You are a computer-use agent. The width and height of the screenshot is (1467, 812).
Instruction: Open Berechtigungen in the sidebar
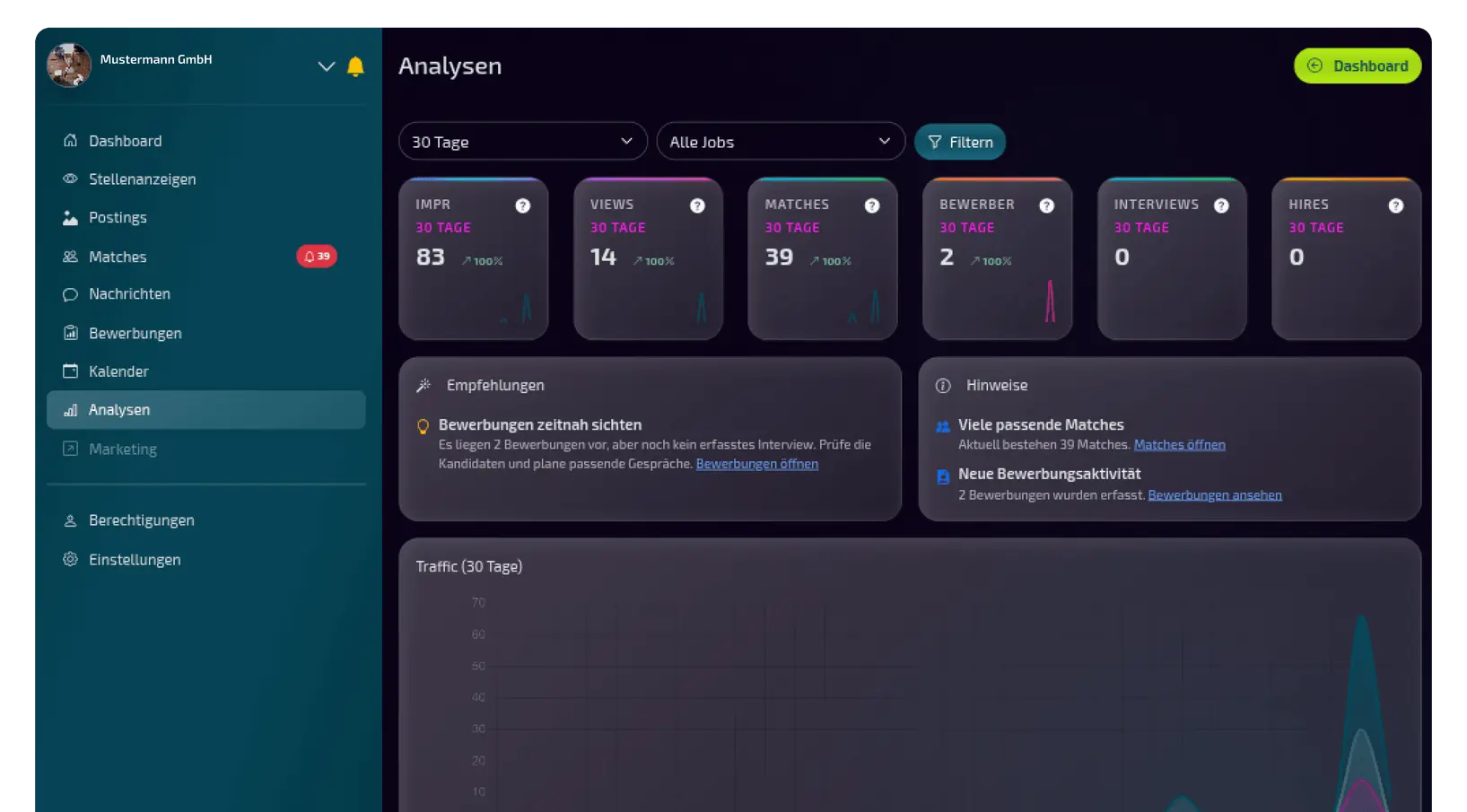(205, 520)
